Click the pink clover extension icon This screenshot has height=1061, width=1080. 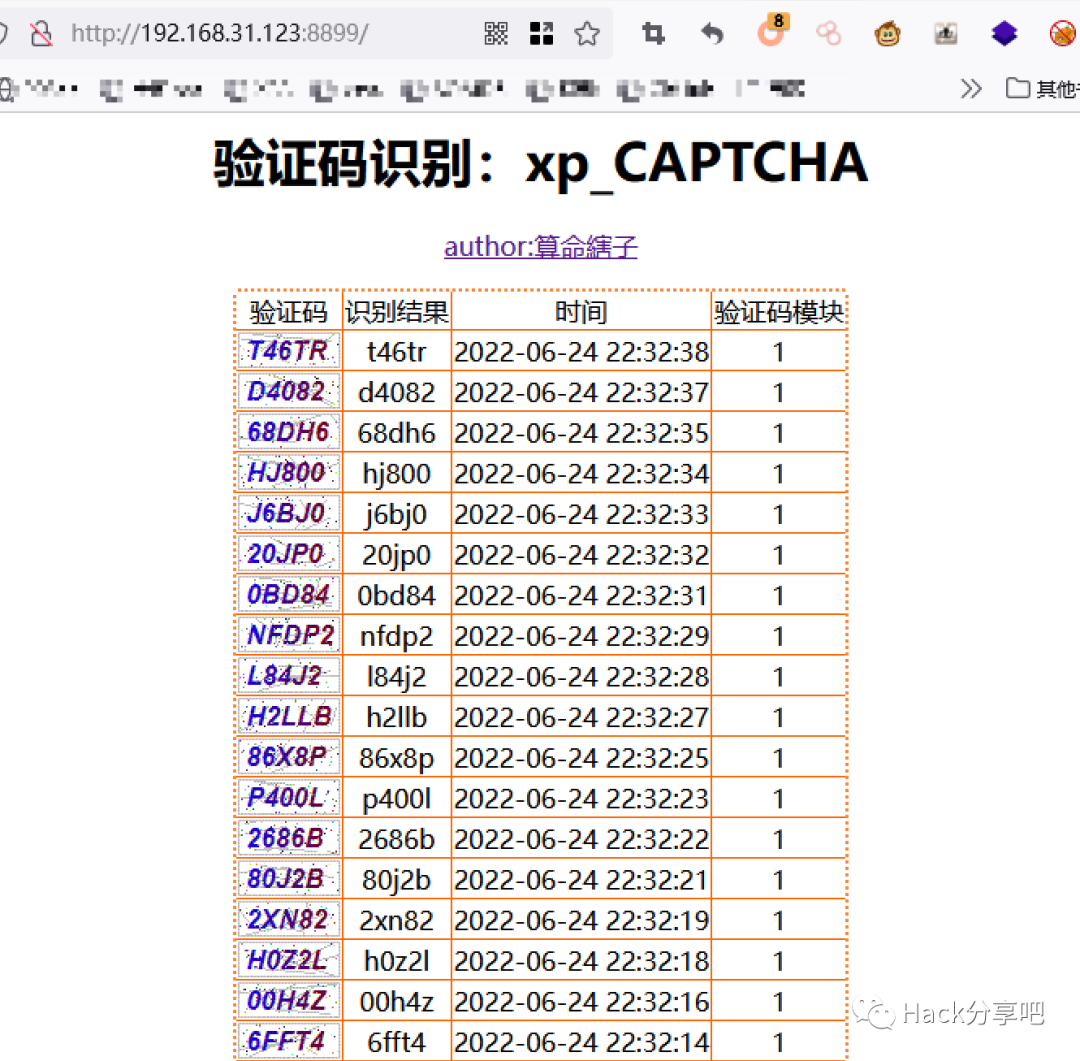(829, 33)
